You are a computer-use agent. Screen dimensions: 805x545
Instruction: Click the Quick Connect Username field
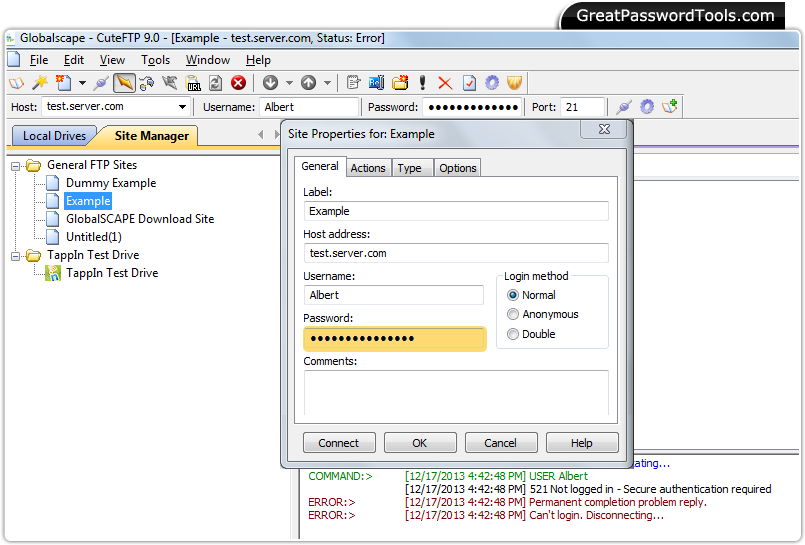[x=309, y=107]
